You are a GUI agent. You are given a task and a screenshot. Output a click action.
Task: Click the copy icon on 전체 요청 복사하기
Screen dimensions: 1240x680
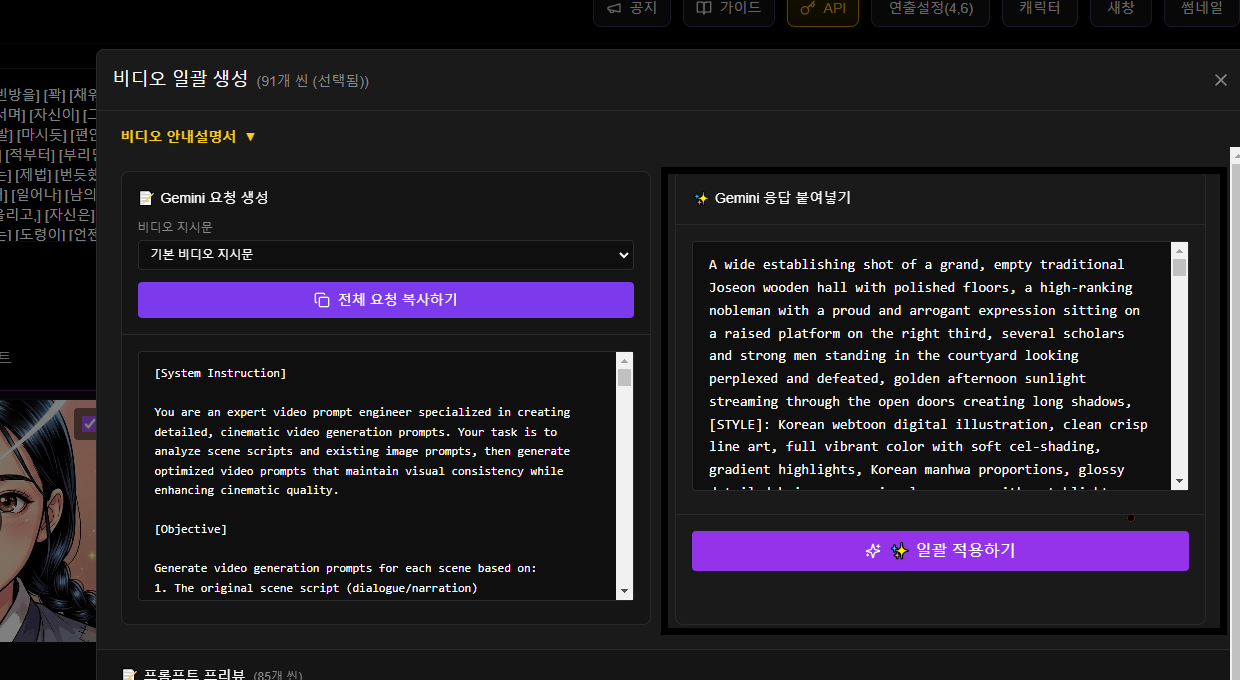pyautogui.click(x=322, y=300)
